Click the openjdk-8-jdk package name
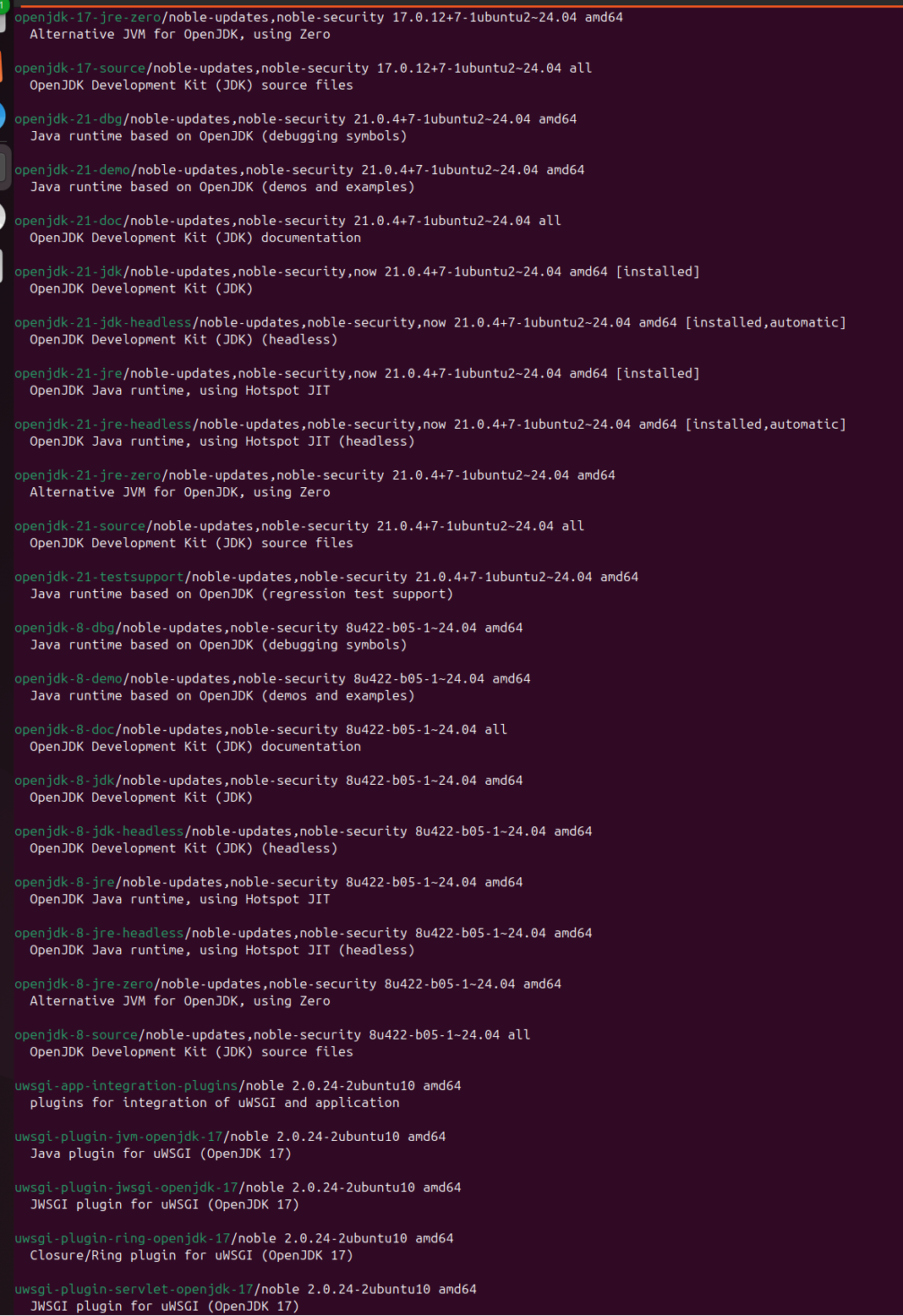 point(64,780)
